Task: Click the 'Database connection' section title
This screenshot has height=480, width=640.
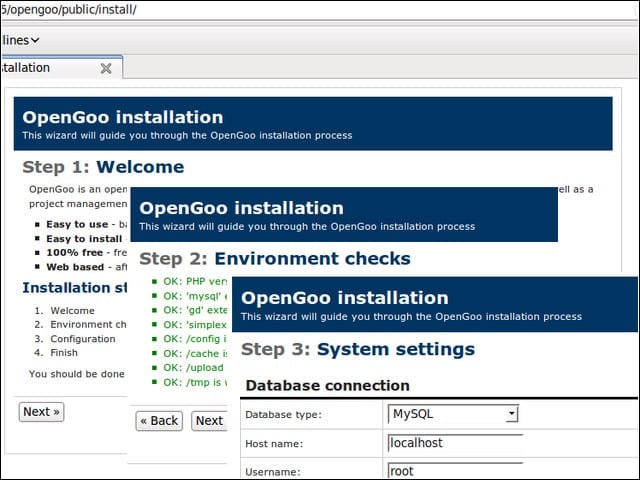Action: click(327, 386)
